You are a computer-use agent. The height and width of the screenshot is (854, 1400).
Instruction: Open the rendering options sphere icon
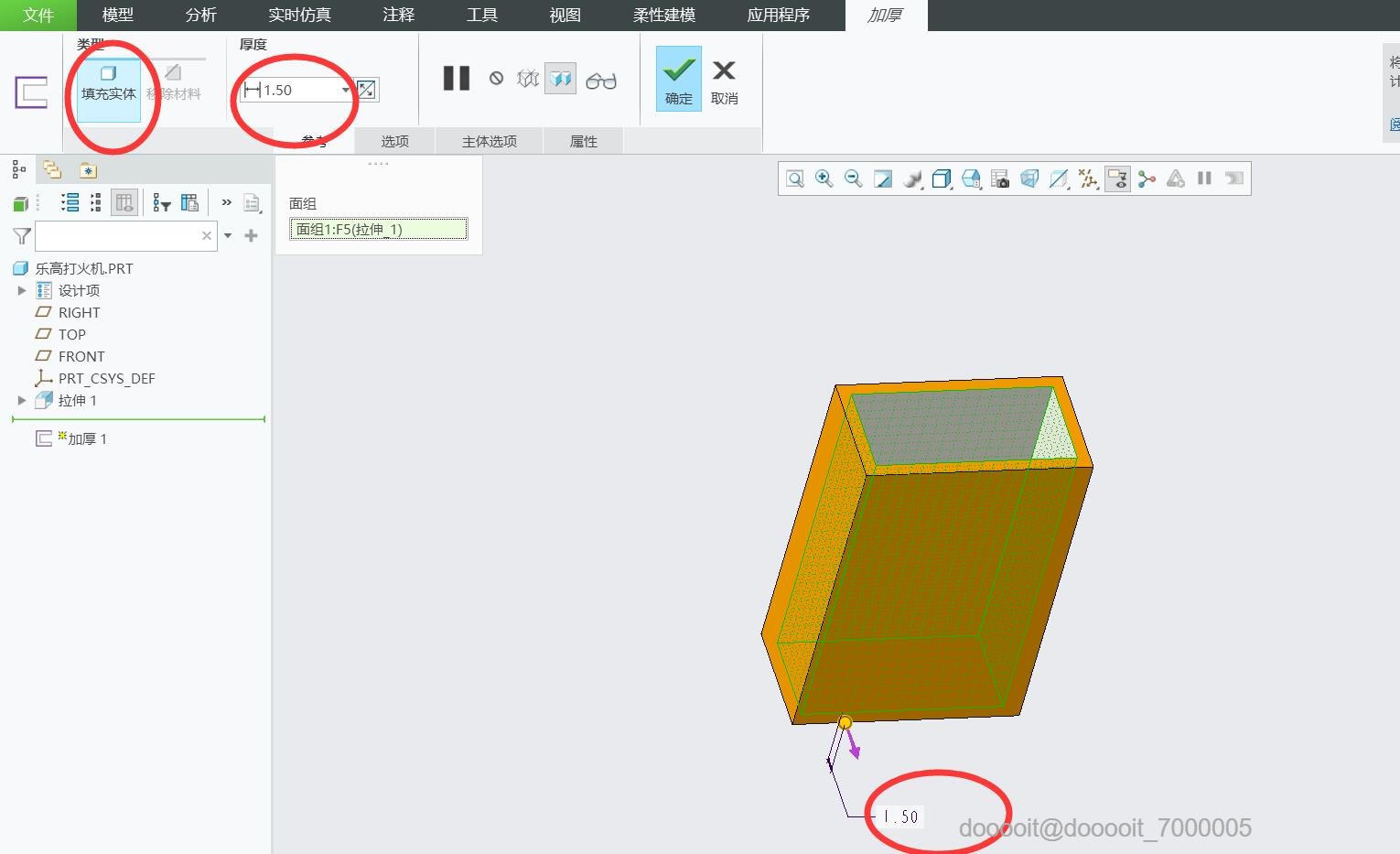(912, 178)
